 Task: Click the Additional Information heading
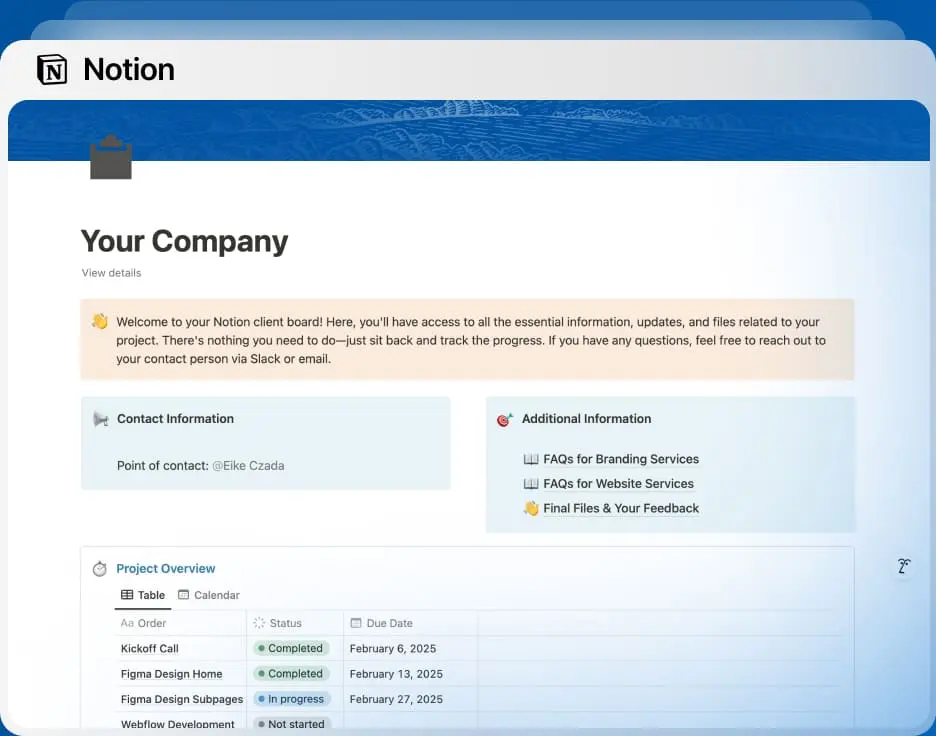[x=586, y=419]
